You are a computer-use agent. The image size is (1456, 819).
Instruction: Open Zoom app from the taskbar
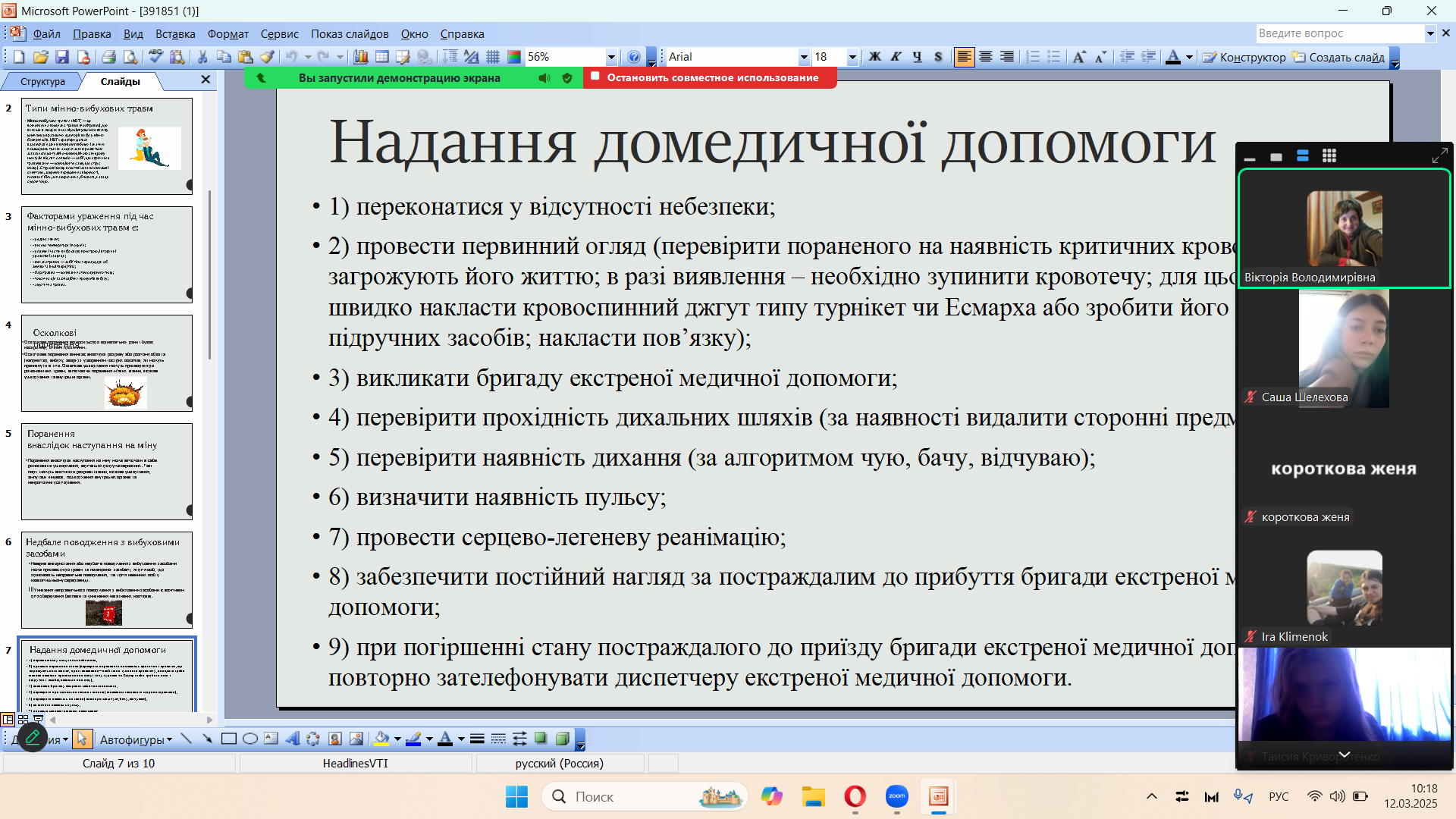click(896, 796)
